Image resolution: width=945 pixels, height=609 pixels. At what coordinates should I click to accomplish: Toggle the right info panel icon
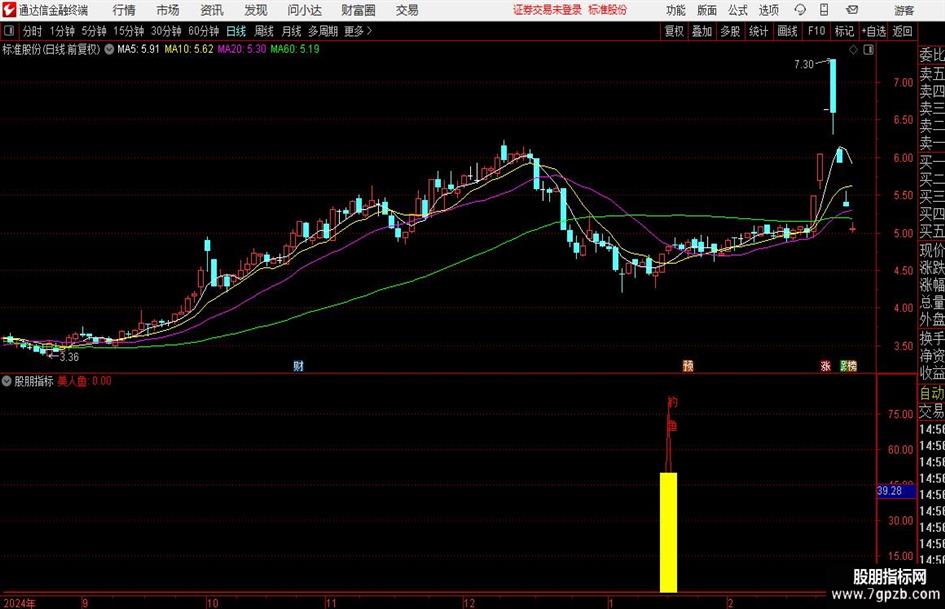click(x=868, y=50)
